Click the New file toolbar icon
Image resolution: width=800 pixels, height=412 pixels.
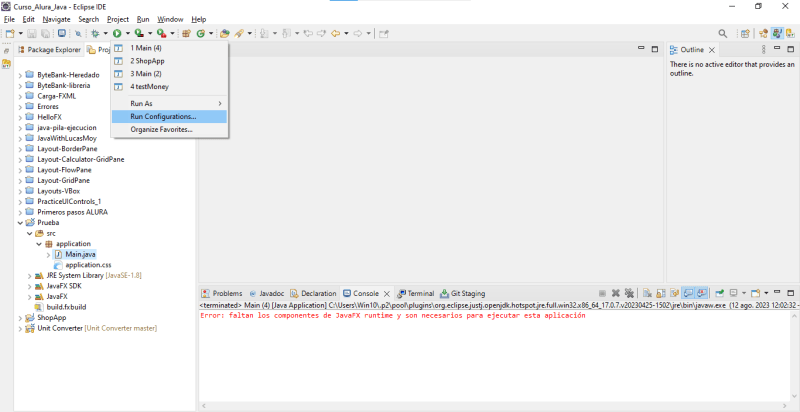point(10,34)
